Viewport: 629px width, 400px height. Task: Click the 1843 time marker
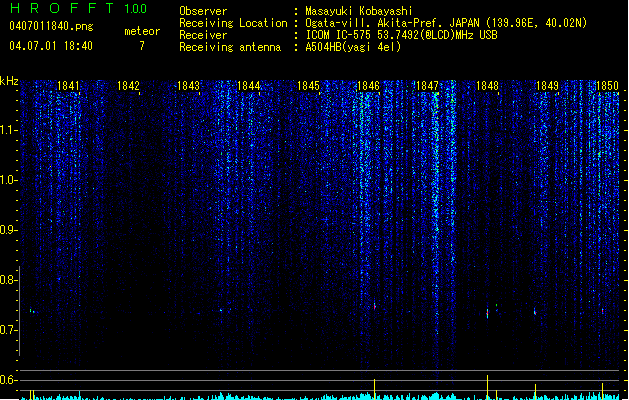click(x=188, y=86)
